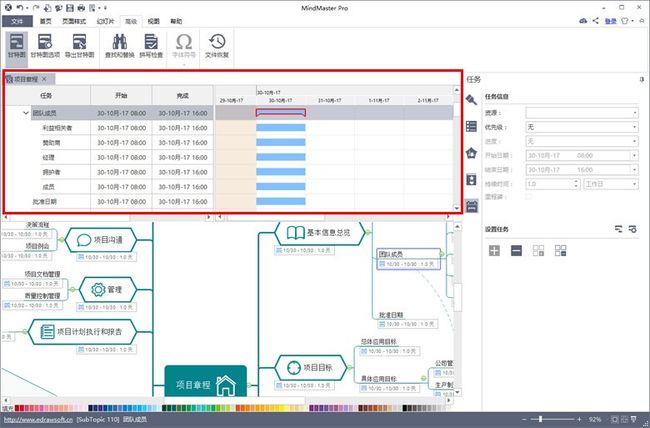This screenshot has height=428, width=650.
Task: Open the undo history dropdown arrow
Action: pos(27,8)
